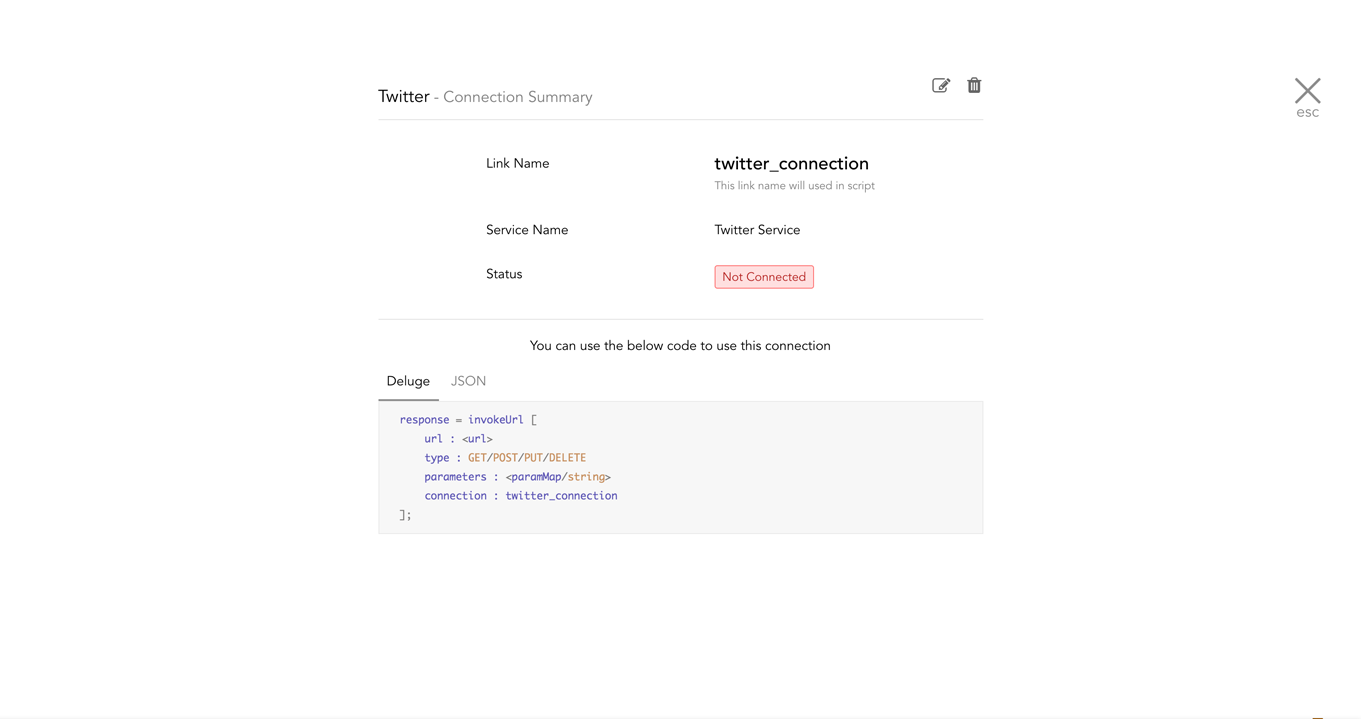Delete connection using the trash icon

pos(974,85)
